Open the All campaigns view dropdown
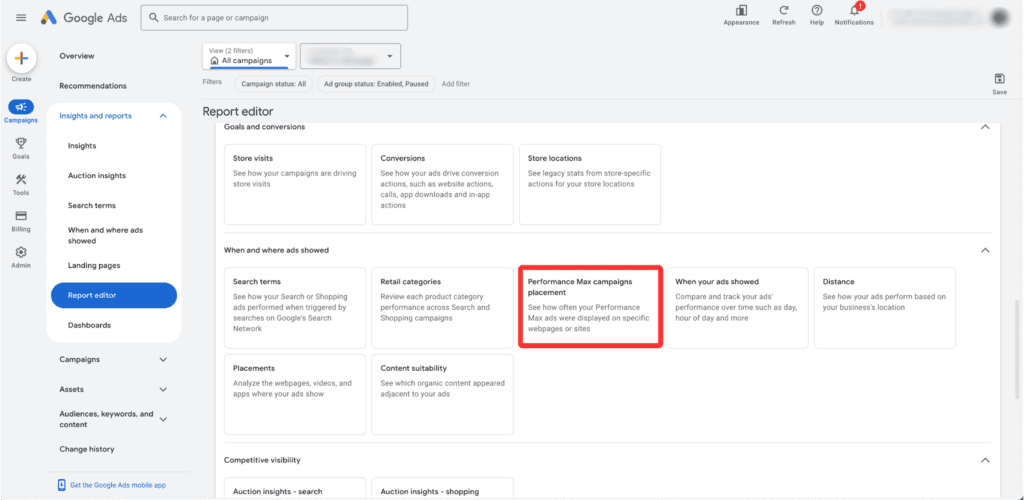The image size is (1024, 500). pyautogui.click(x=249, y=56)
